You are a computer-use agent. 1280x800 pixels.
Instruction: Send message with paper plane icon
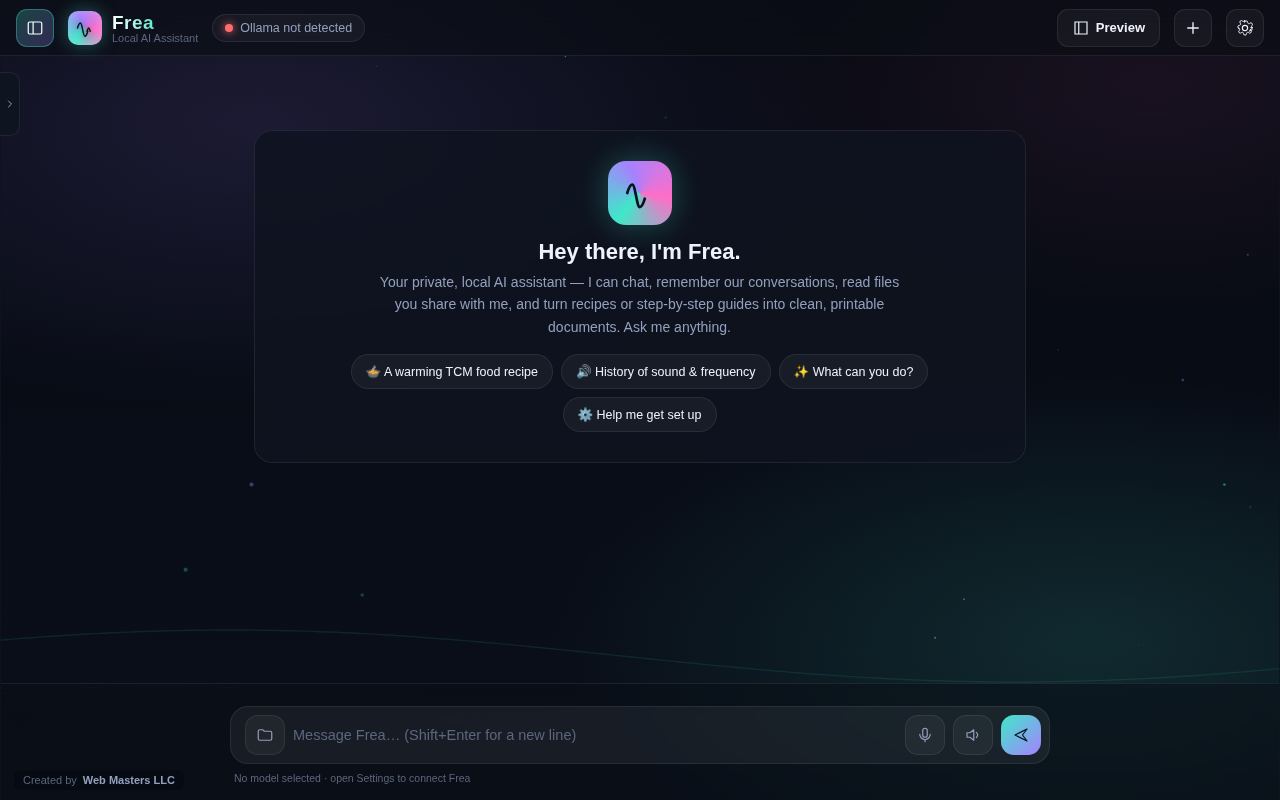pyautogui.click(x=1021, y=735)
